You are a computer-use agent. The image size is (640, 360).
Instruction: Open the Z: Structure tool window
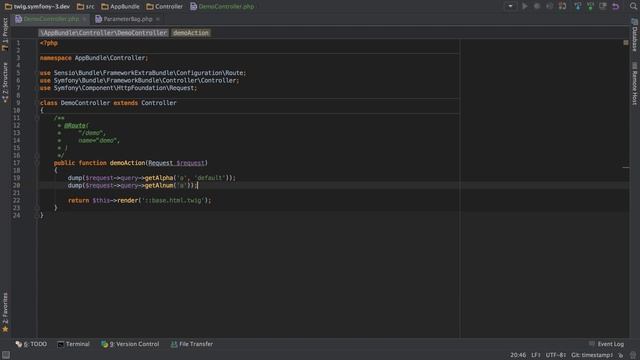click(5, 82)
